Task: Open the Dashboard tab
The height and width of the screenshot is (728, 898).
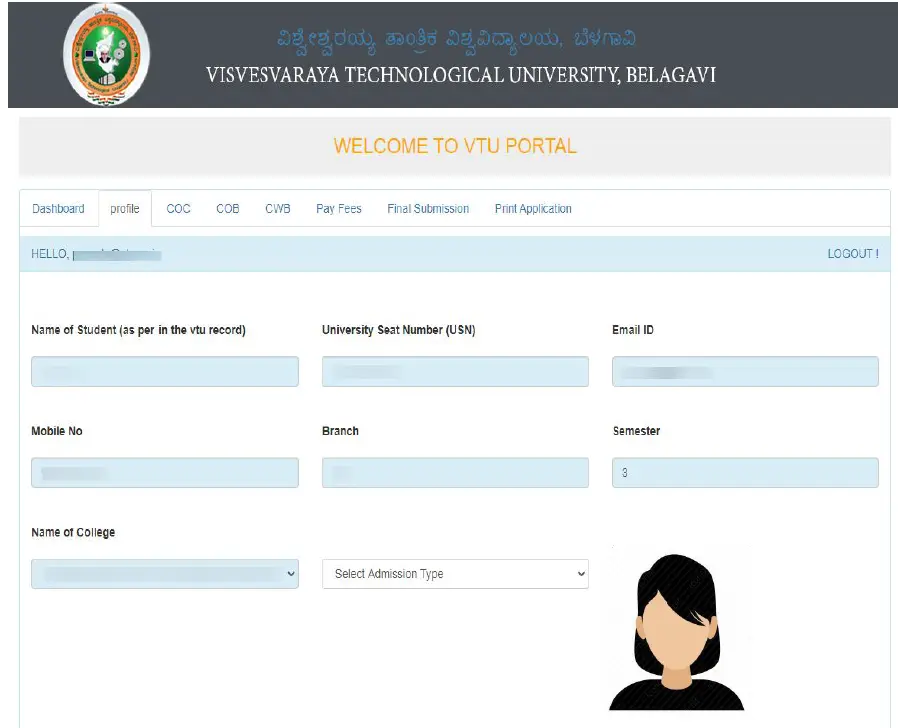Action: pos(58,208)
